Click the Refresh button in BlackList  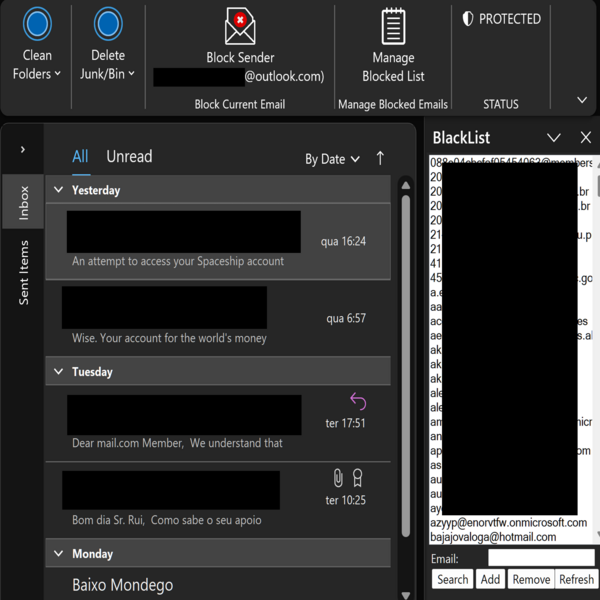[576, 579]
